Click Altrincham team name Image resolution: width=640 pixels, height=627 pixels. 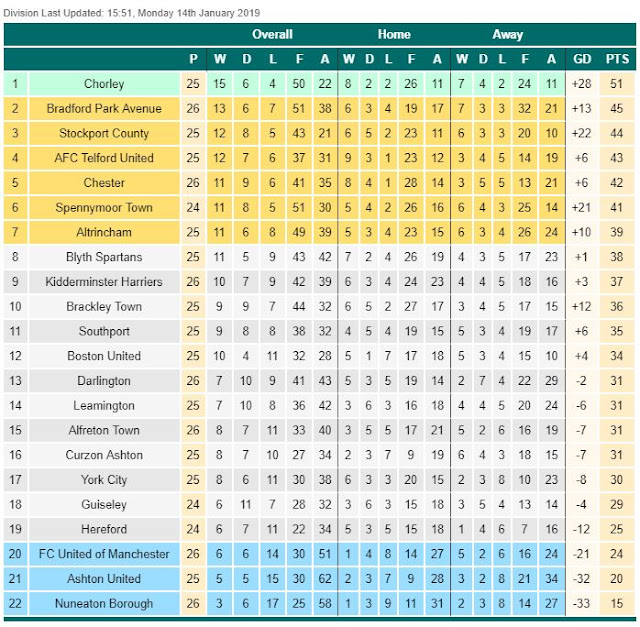104,232
